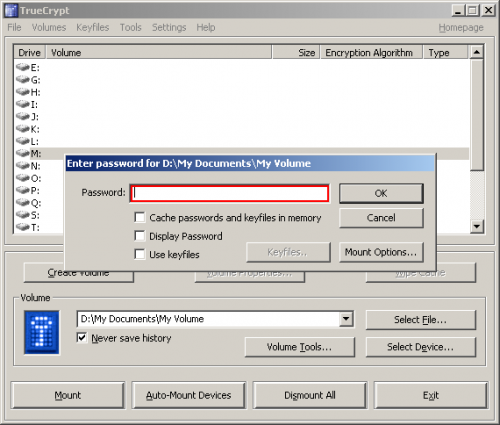Open the Settings menu
Image resolution: width=500 pixels, height=425 pixels.
169,27
